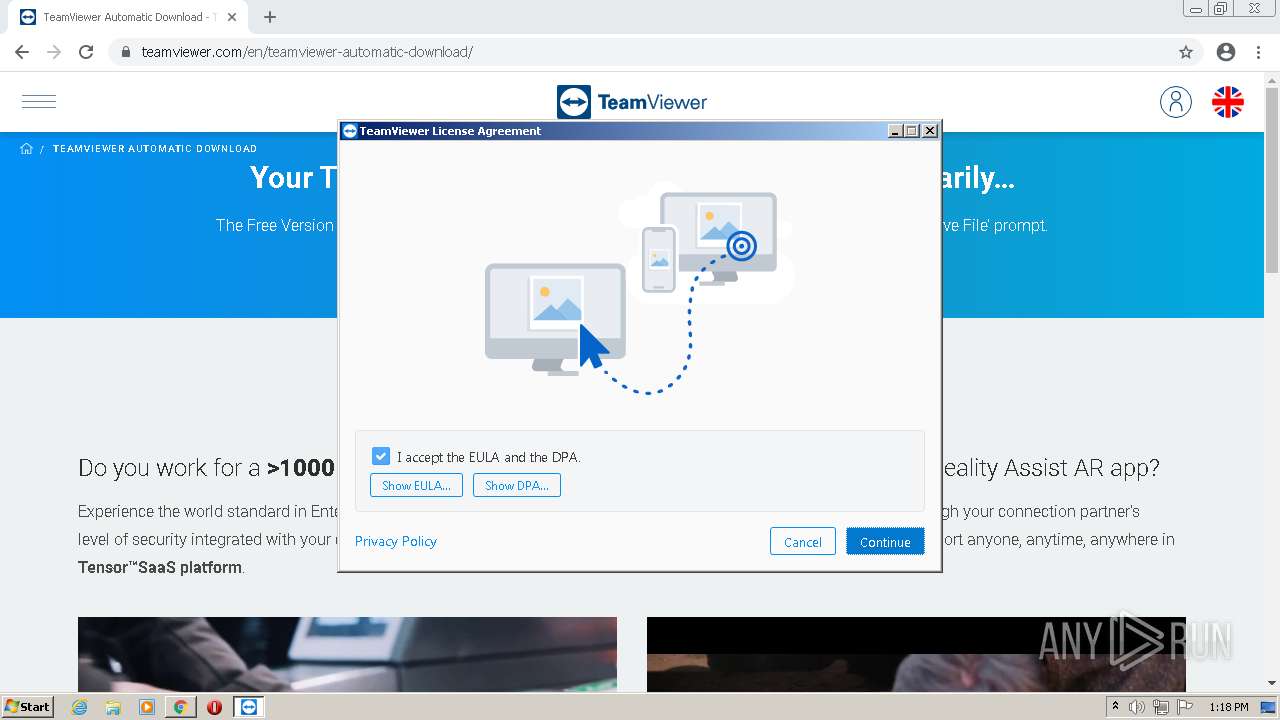Bookmark this page with star icon
The image size is (1280, 720).
1186,52
